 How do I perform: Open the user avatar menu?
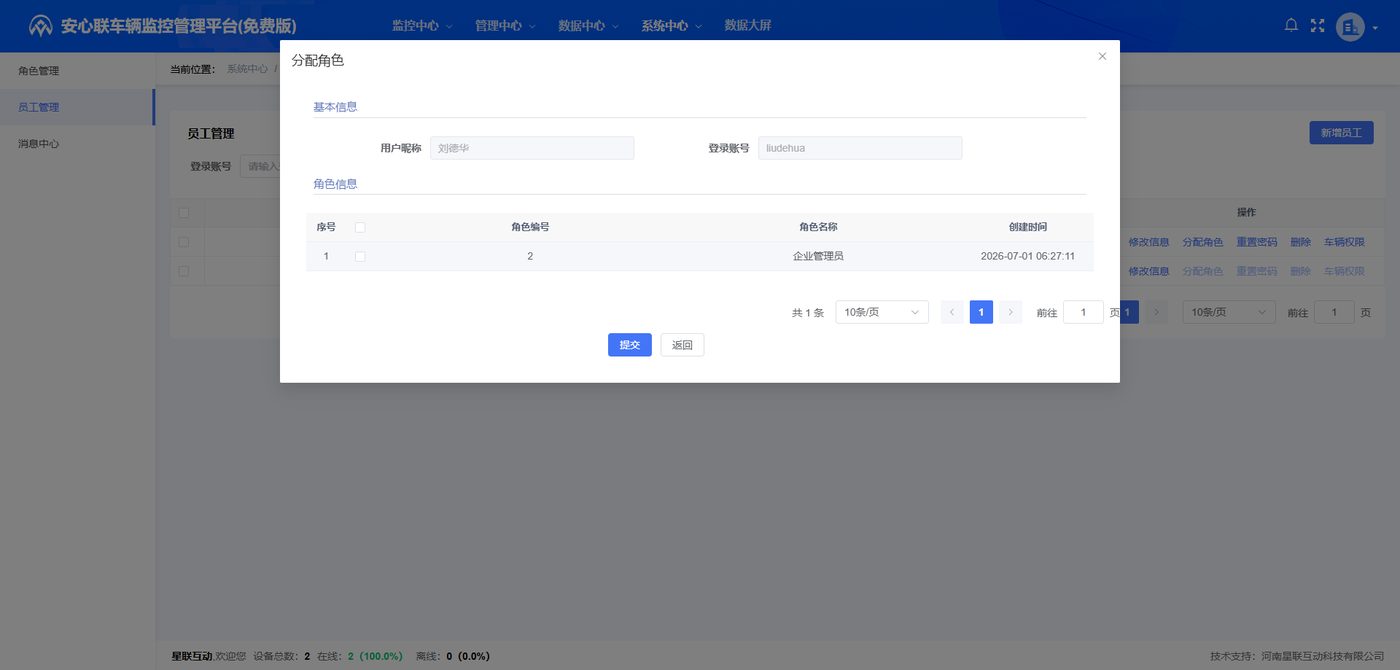click(1350, 27)
